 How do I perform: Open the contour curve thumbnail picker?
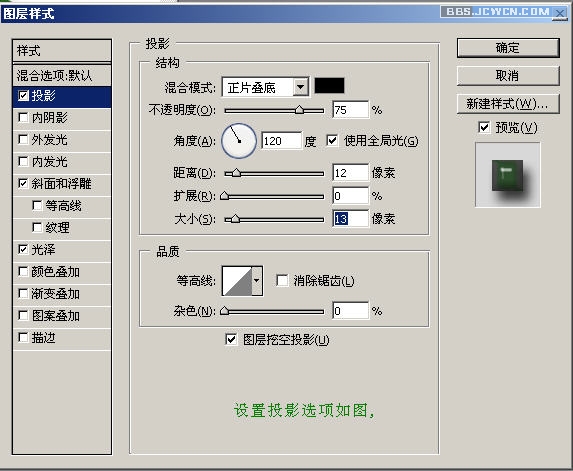(x=237, y=281)
